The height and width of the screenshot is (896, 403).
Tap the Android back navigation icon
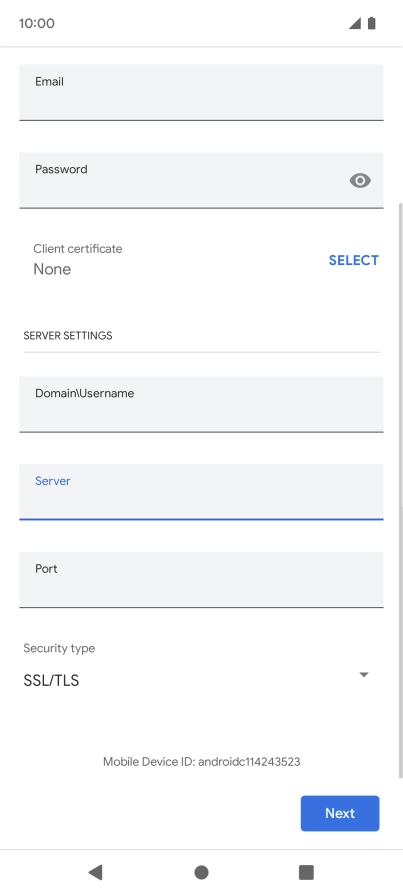point(95,872)
